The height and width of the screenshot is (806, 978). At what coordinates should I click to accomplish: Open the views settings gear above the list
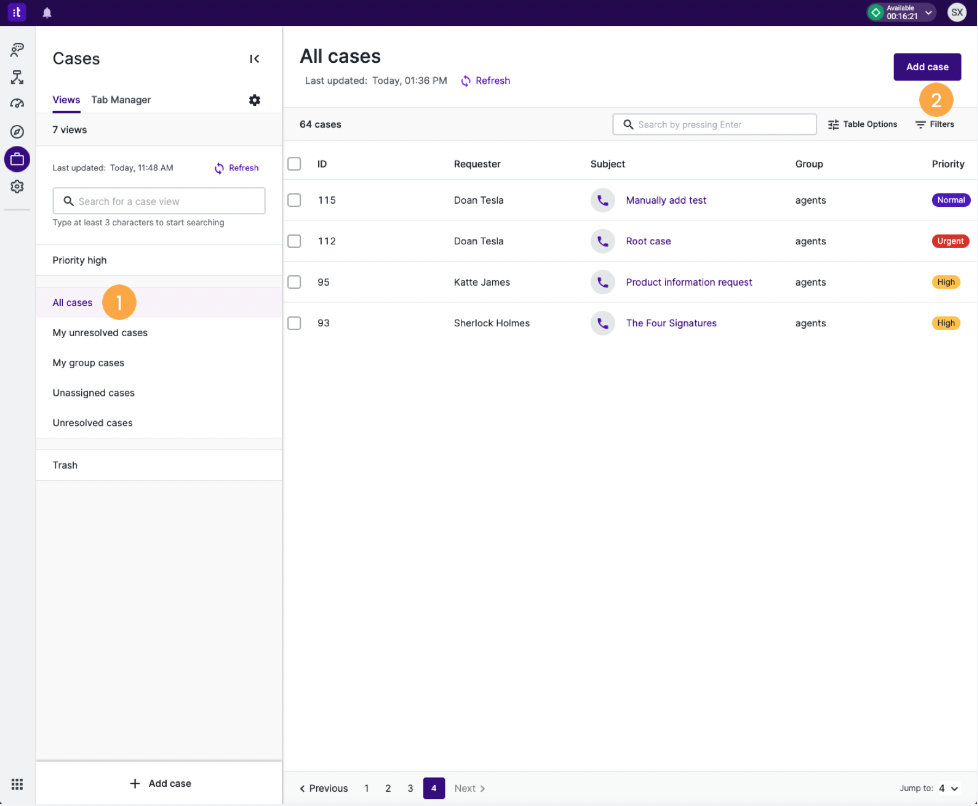(255, 100)
